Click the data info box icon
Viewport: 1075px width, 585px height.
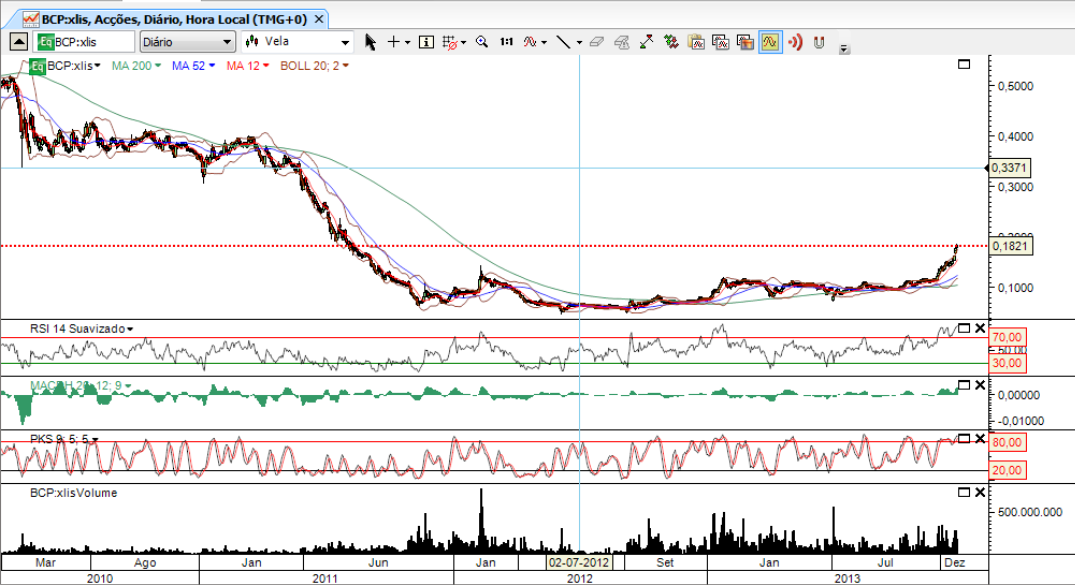[x=426, y=42]
